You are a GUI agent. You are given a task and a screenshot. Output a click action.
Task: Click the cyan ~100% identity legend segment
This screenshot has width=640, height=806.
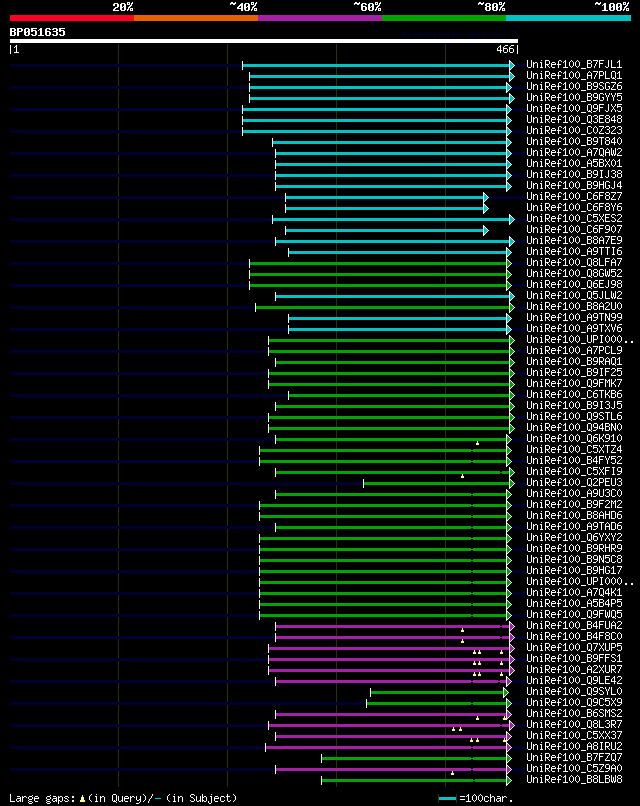point(569,18)
